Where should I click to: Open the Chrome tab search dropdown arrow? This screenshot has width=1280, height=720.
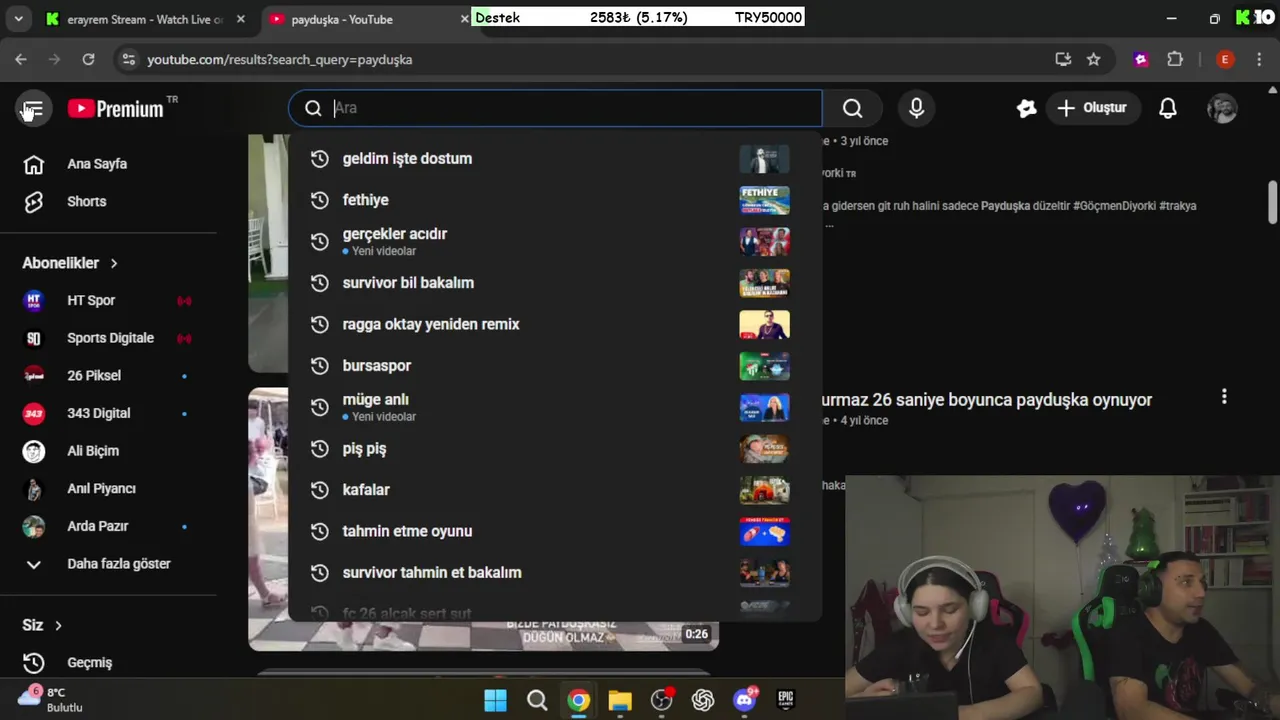[18, 18]
